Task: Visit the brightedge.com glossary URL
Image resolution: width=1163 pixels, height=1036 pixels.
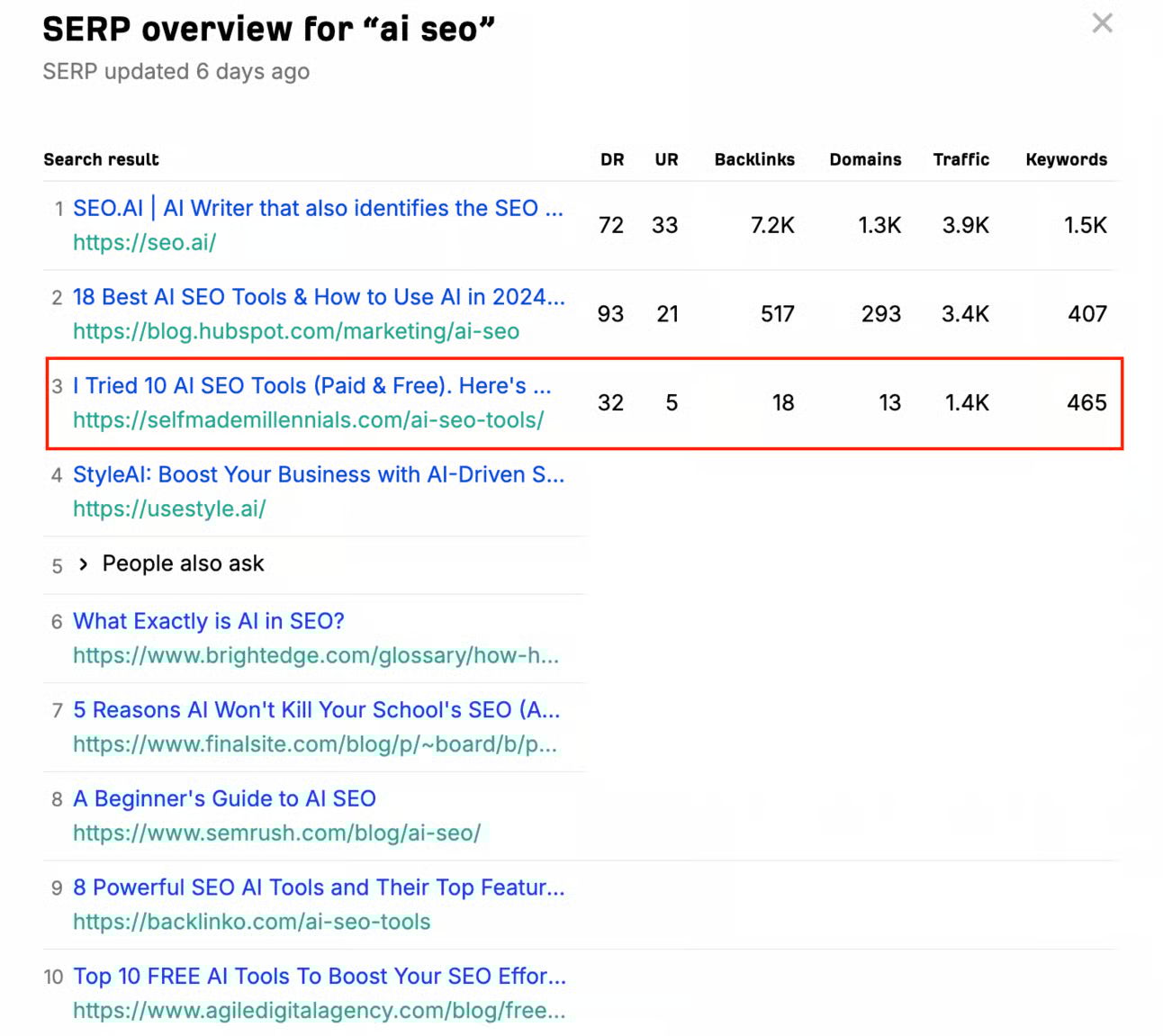Action: click(316, 655)
